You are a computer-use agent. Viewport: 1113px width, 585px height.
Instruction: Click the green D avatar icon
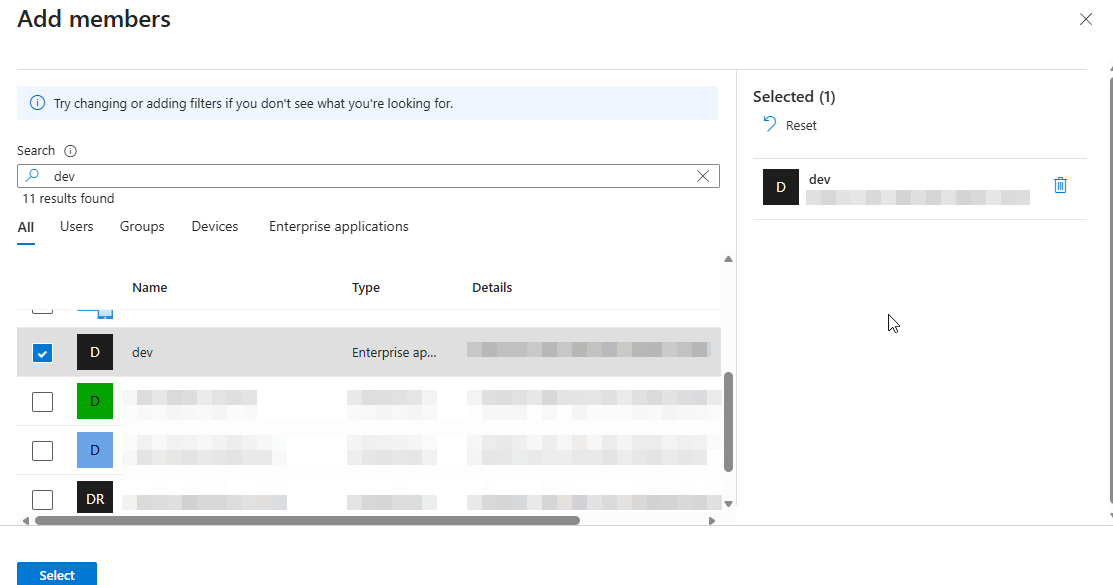pos(95,401)
